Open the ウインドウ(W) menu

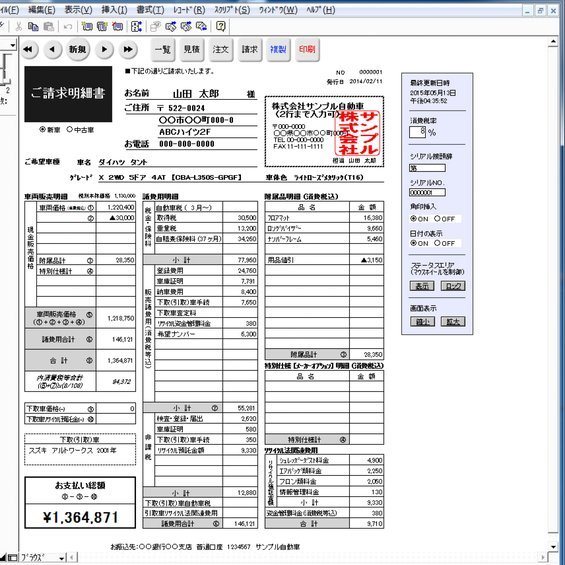278,10
